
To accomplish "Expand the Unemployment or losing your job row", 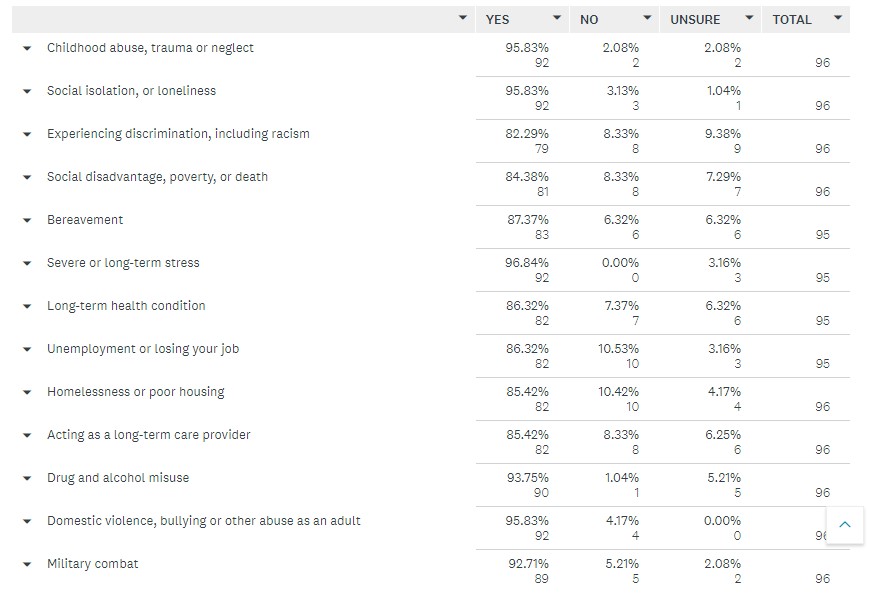I will pos(26,349).
